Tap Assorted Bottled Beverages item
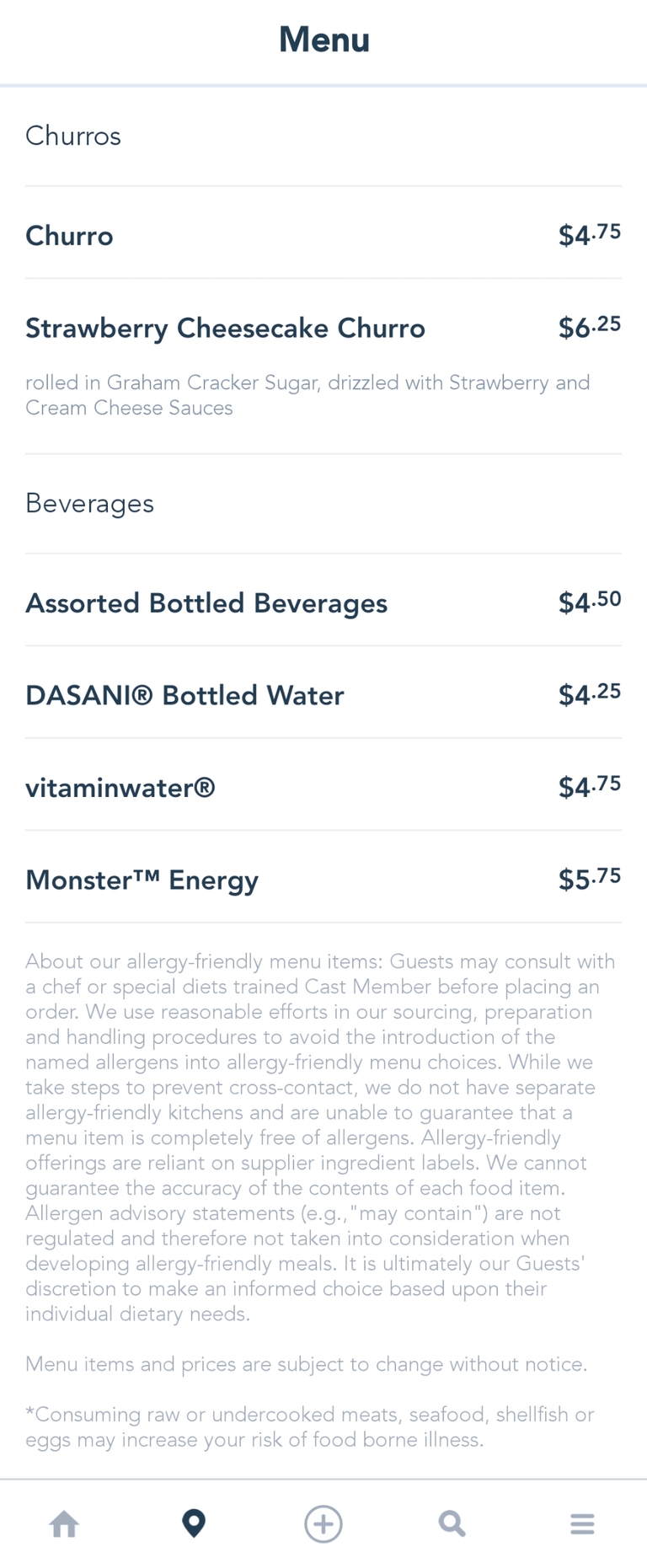Screen dimensions: 647x1568 [206, 603]
